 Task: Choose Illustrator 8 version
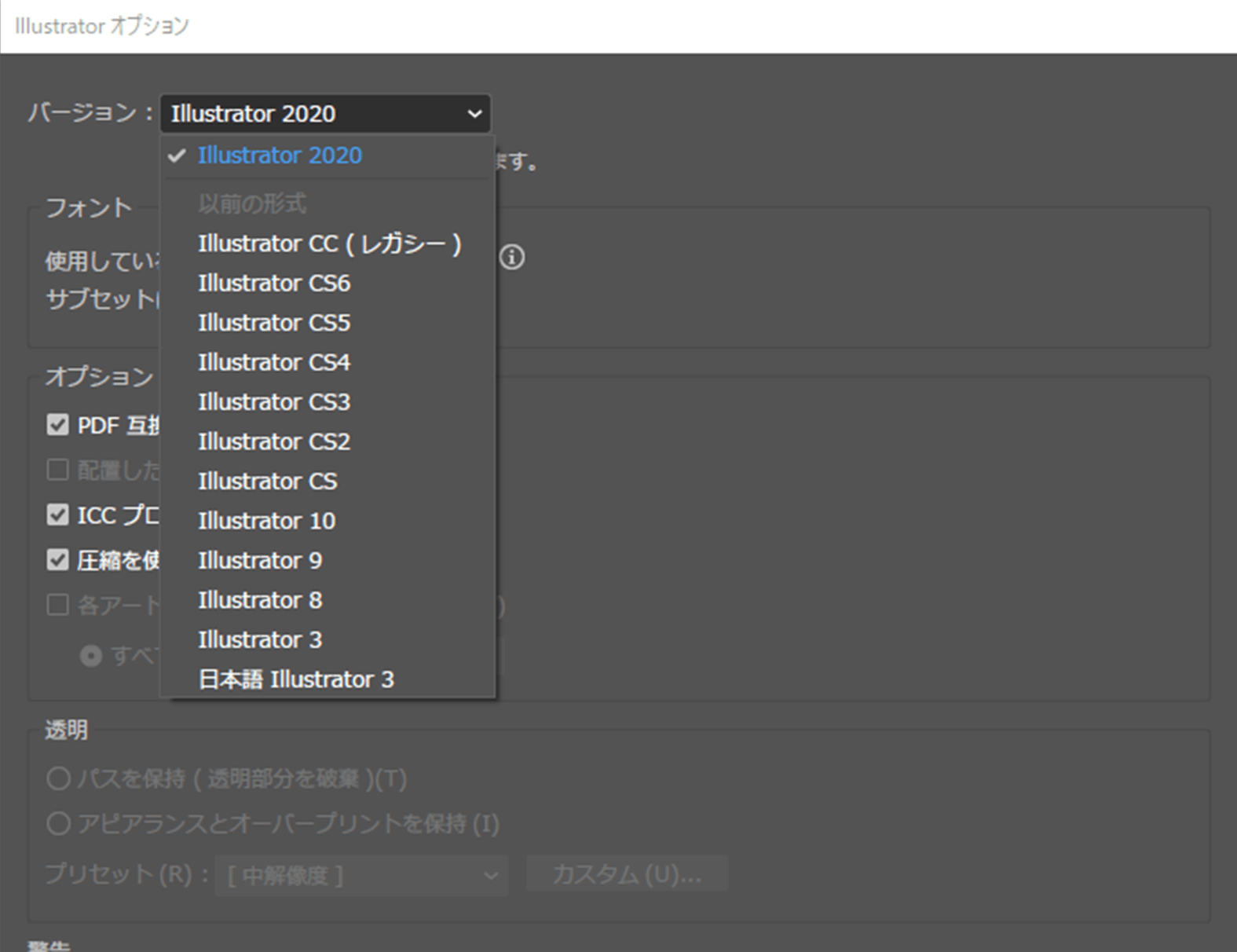260,600
